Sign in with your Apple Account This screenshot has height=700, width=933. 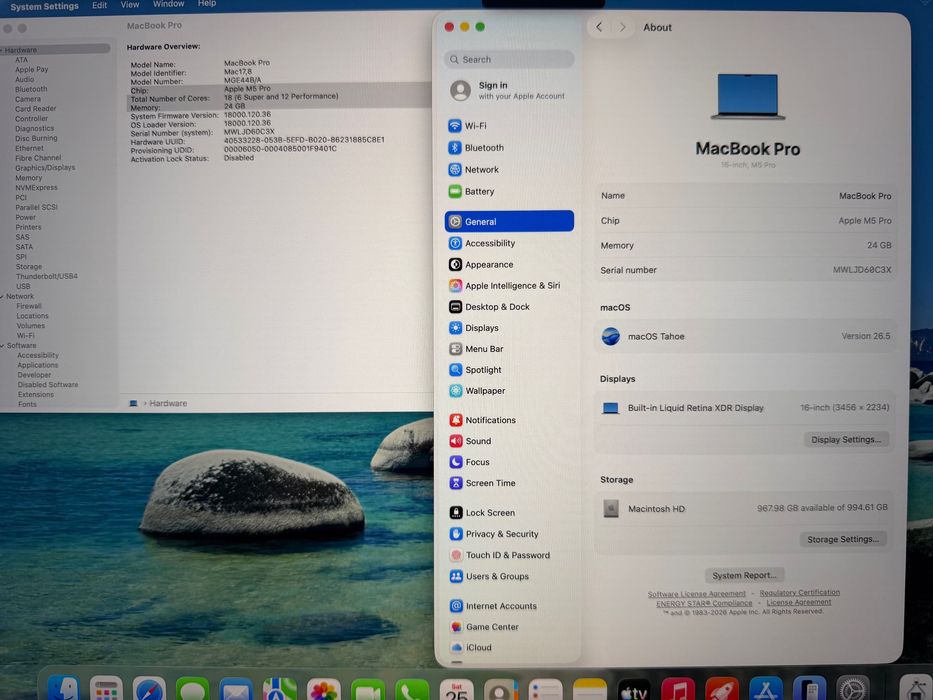click(509, 90)
